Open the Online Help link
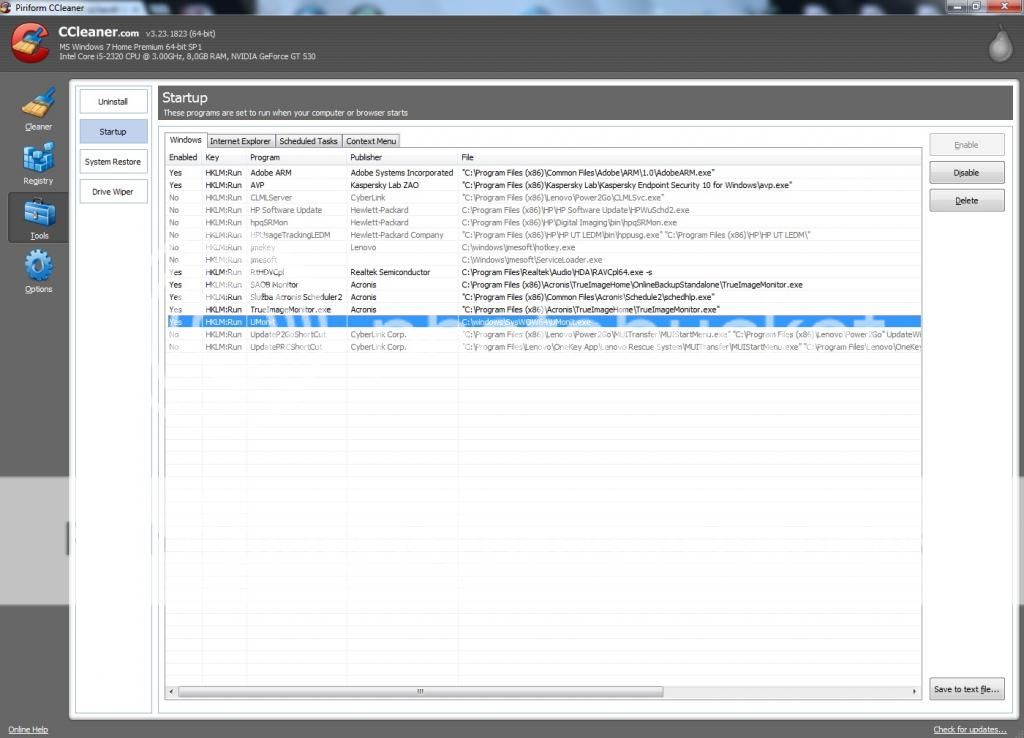This screenshot has width=1024, height=738. coord(28,730)
